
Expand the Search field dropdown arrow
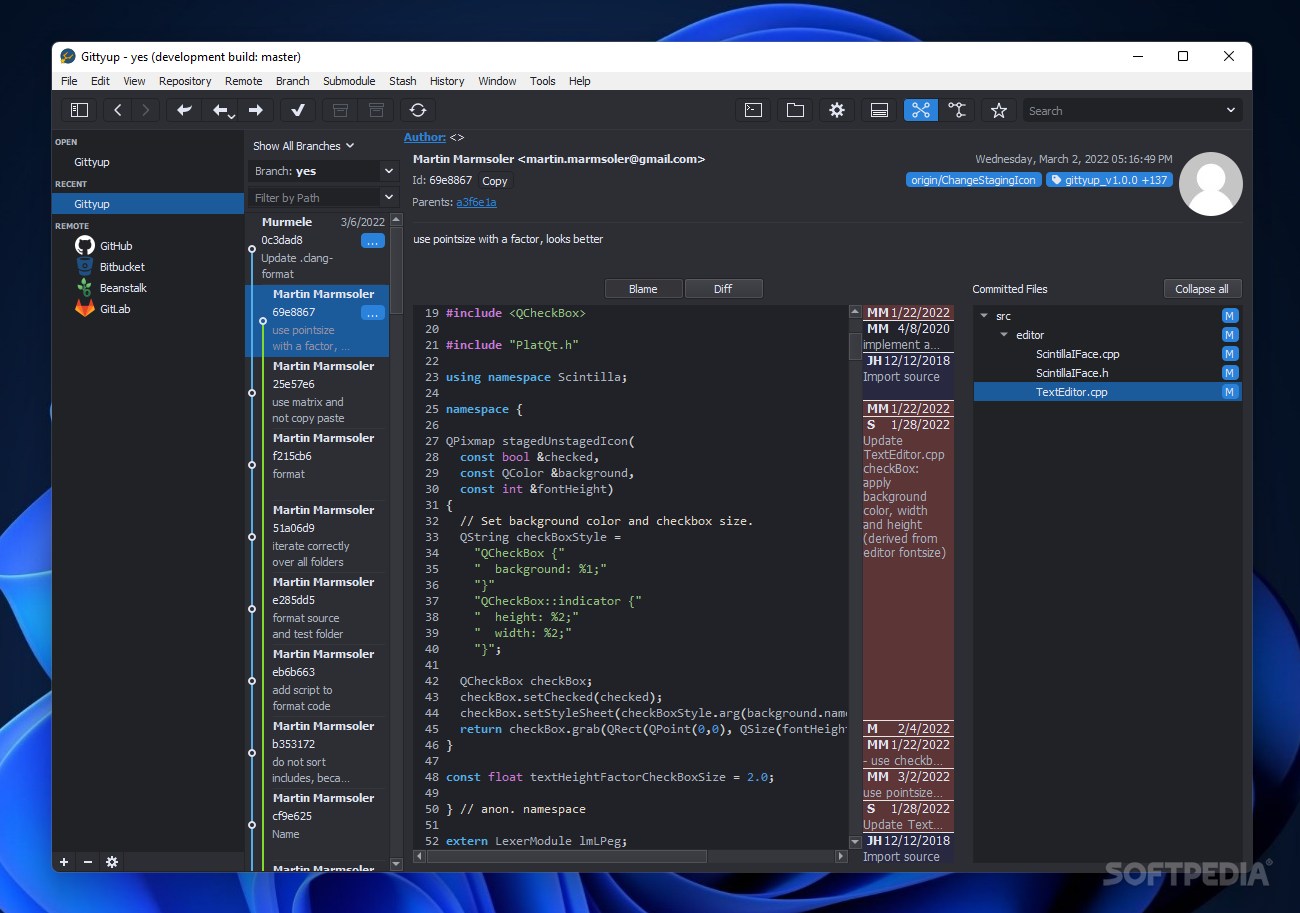click(1231, 111)
